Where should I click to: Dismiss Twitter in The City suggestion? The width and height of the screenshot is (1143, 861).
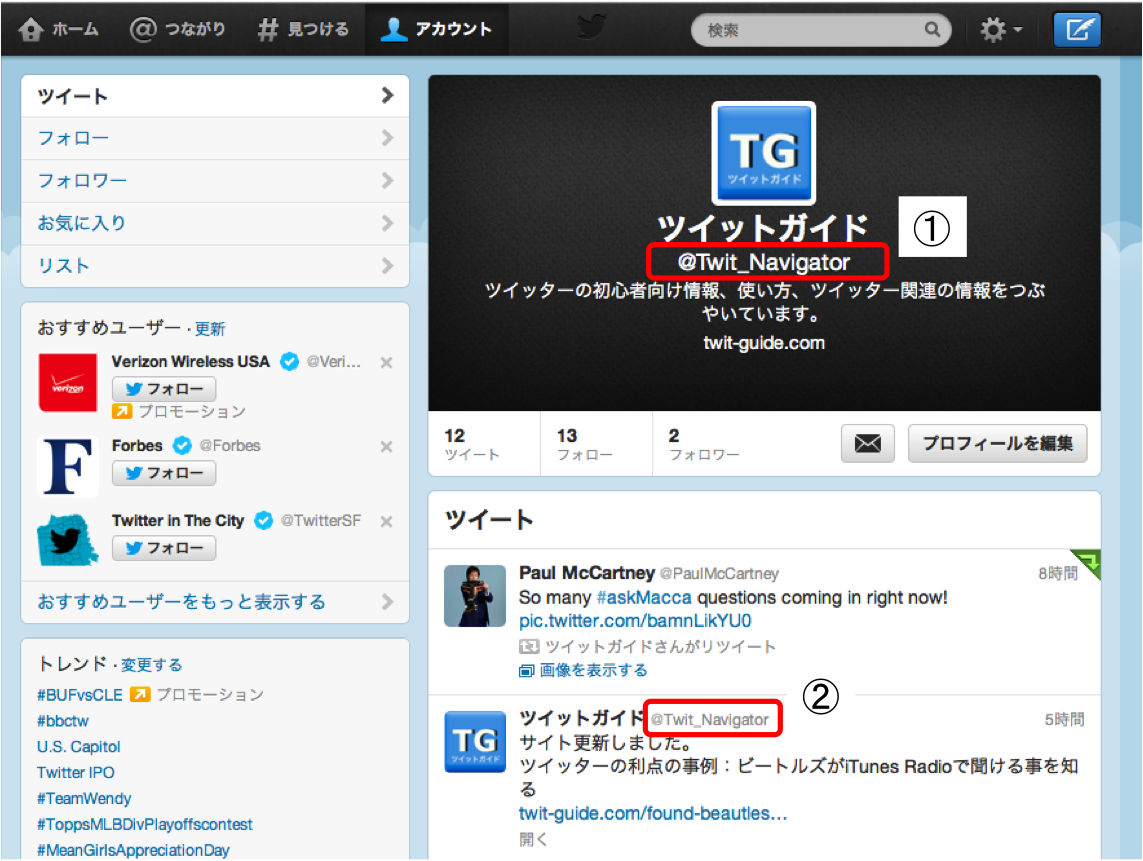point(386,521)
